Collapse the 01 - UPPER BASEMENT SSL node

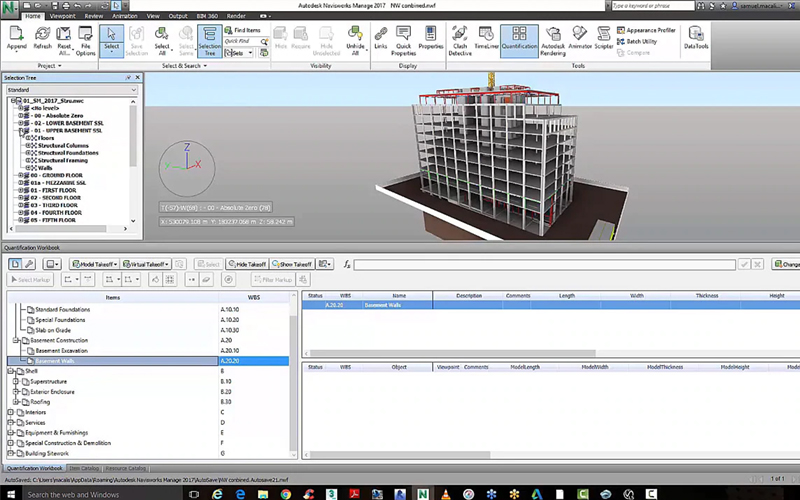tap(20, 131)
